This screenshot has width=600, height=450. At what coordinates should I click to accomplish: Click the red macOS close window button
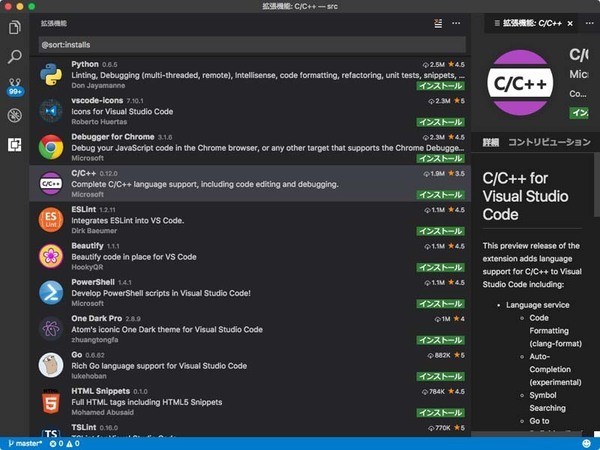[7, 7]
